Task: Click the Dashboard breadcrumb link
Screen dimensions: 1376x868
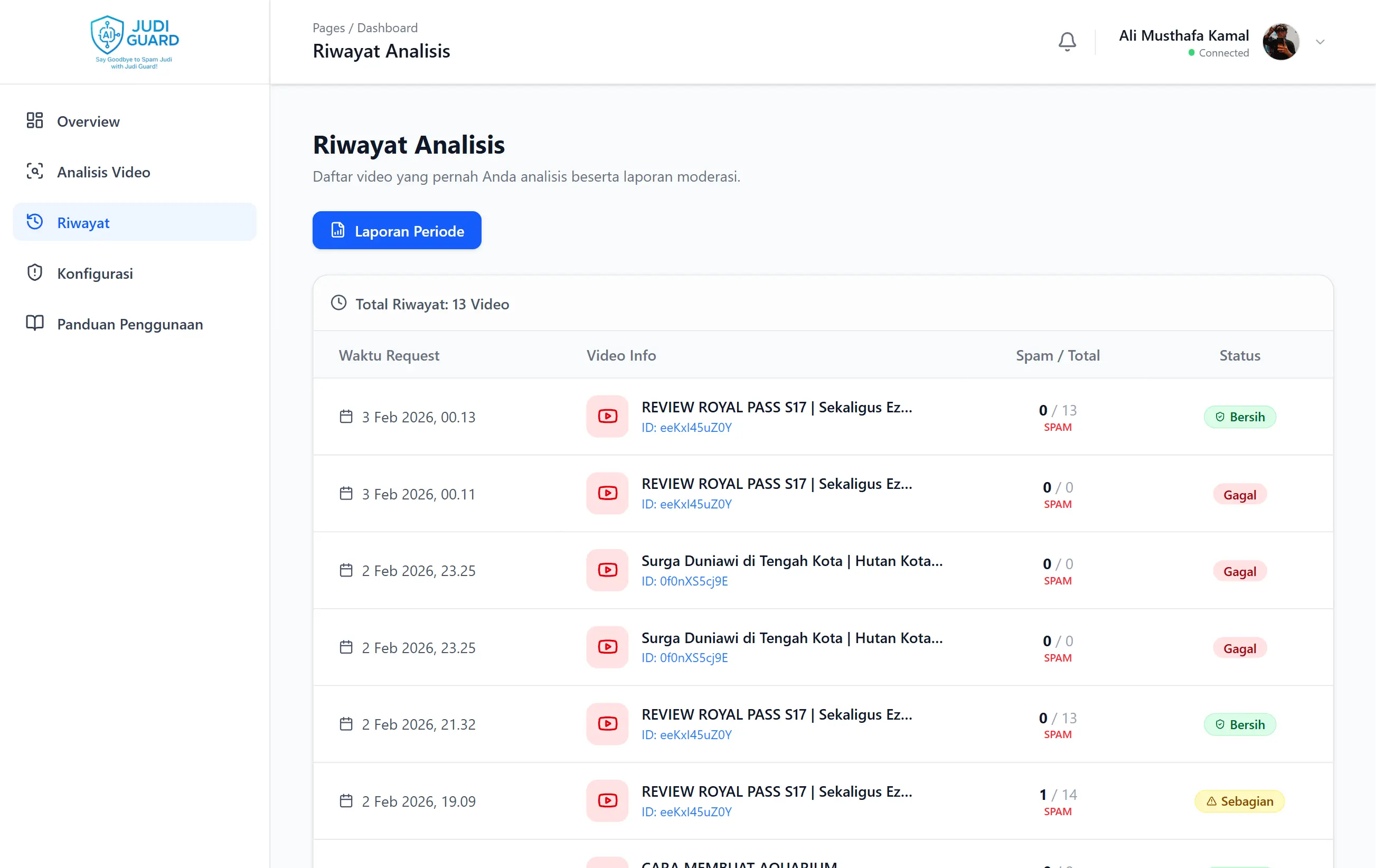Action: click(x=388, y=28)
